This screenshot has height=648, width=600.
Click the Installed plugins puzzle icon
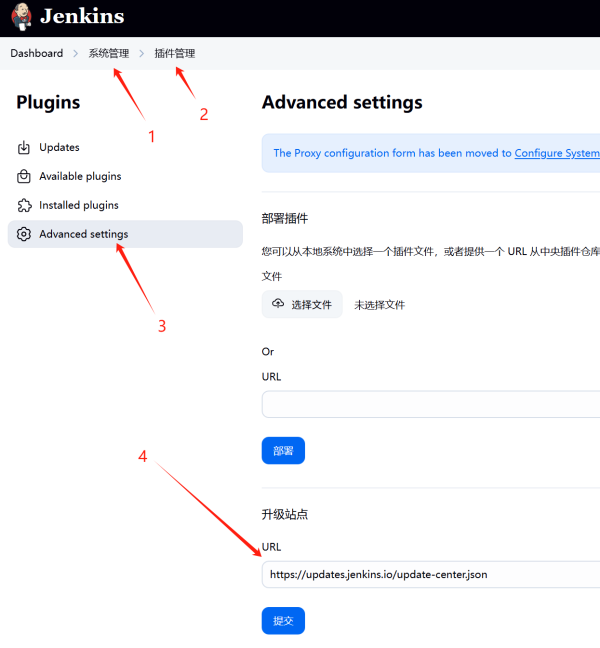click(x=24, y=205)
